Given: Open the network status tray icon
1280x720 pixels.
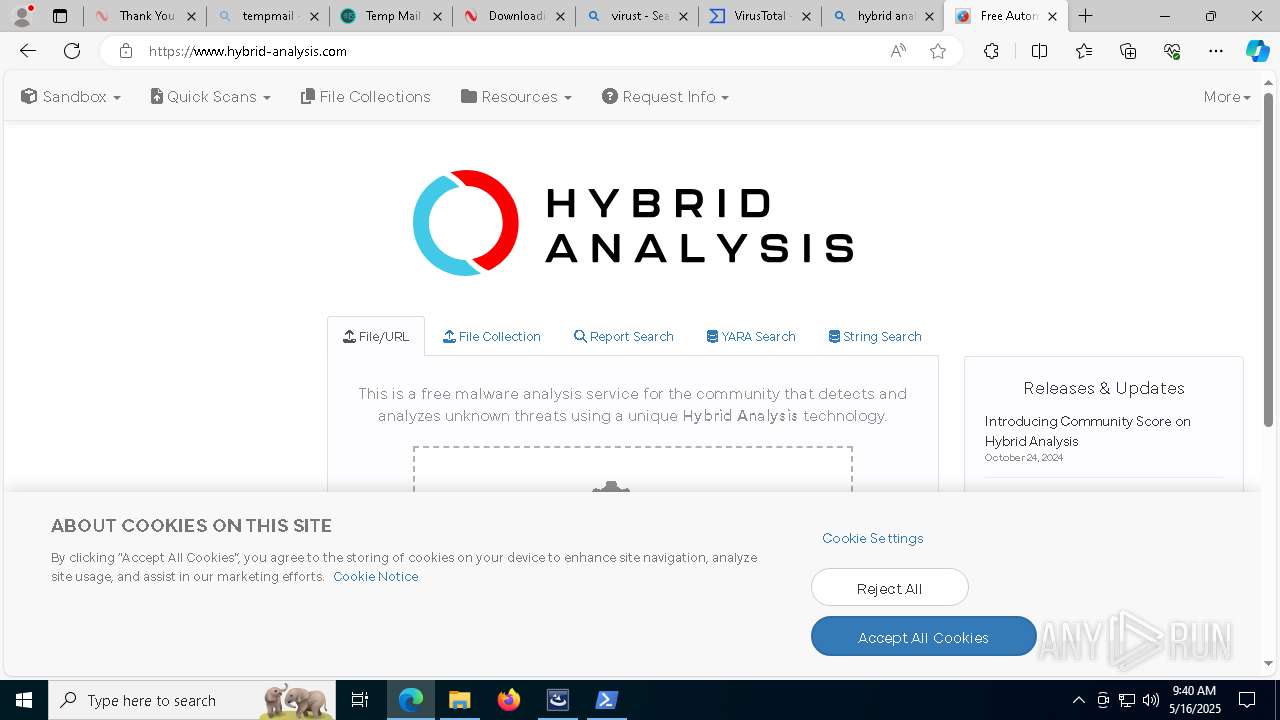Looking at the screenshot, I should click(1127, 700).
